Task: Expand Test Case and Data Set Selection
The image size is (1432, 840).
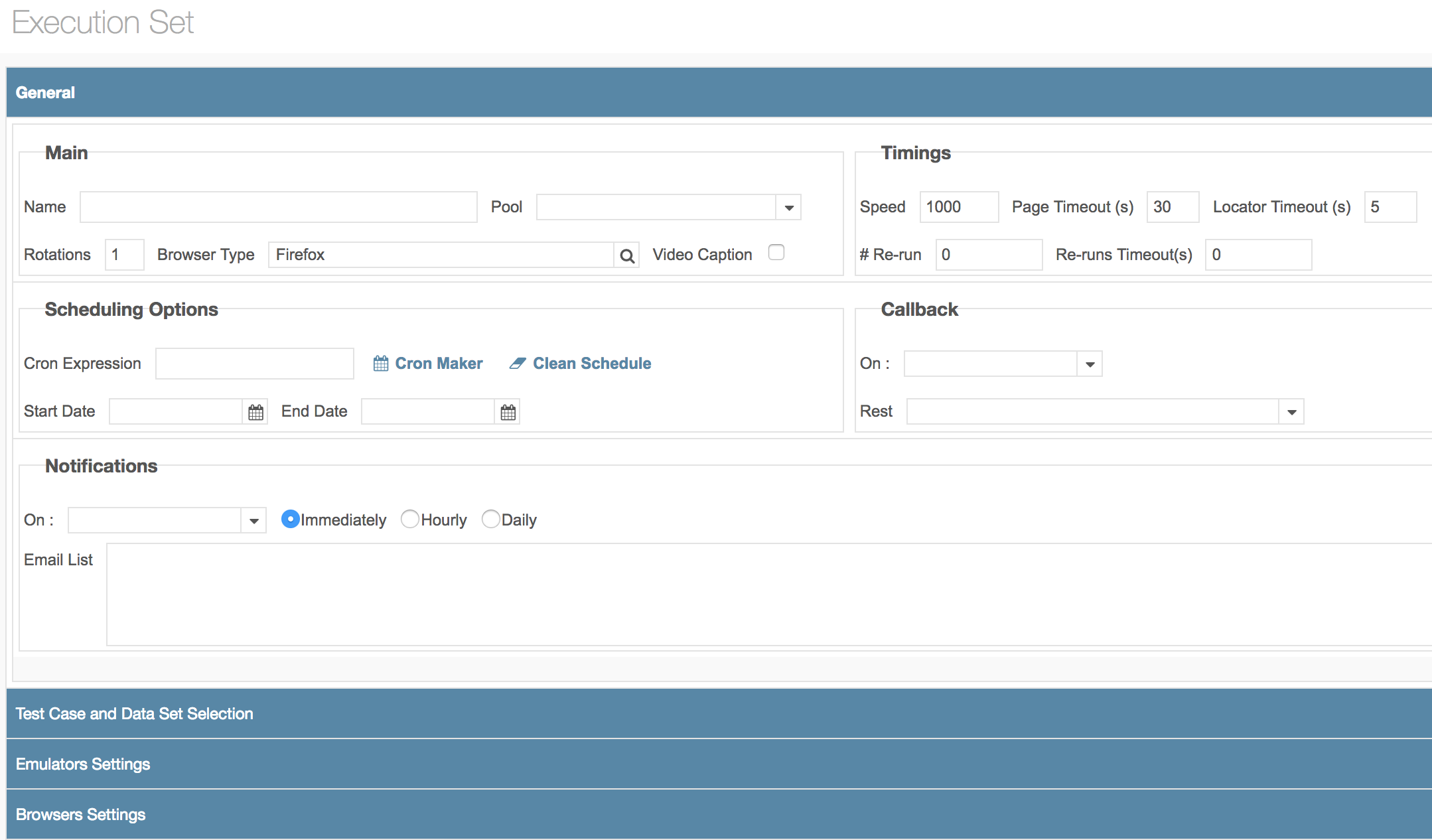Action: [x=135, y=713]
